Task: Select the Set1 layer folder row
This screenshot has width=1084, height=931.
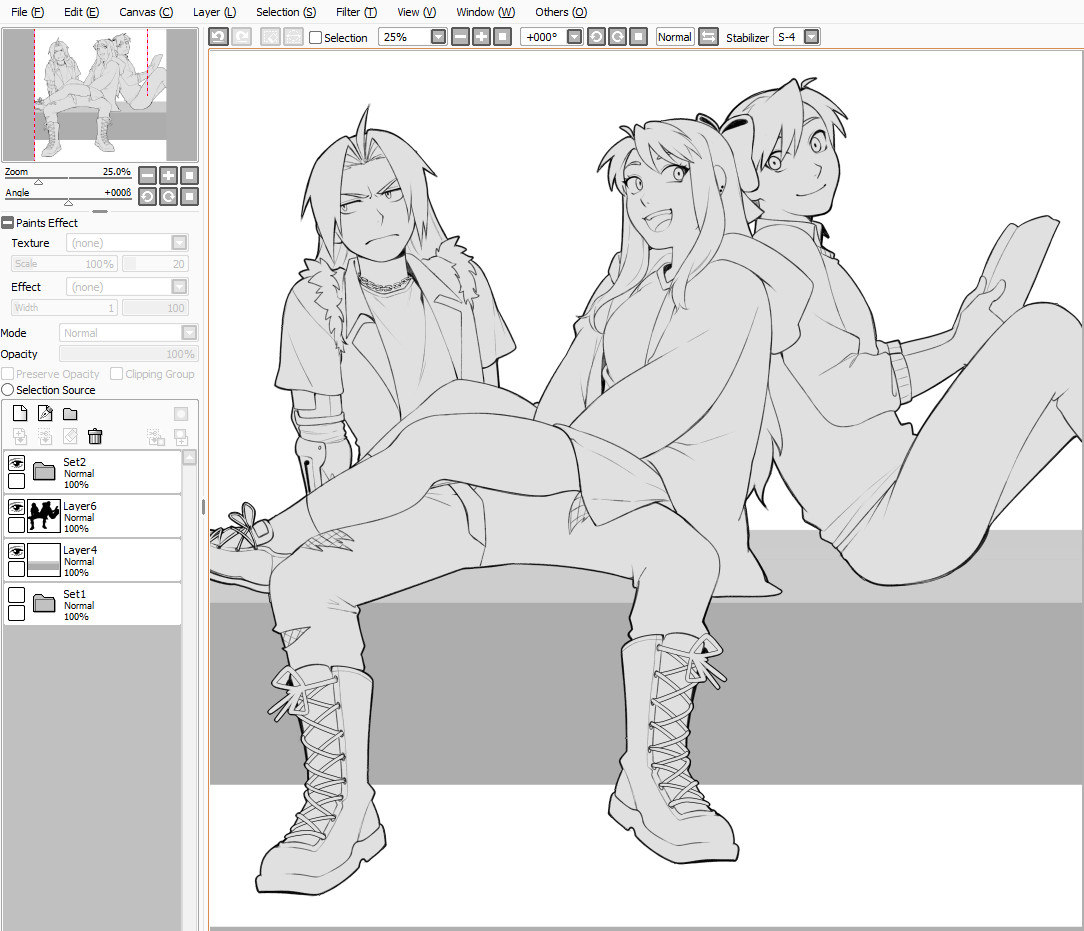Action: point(93,604)
